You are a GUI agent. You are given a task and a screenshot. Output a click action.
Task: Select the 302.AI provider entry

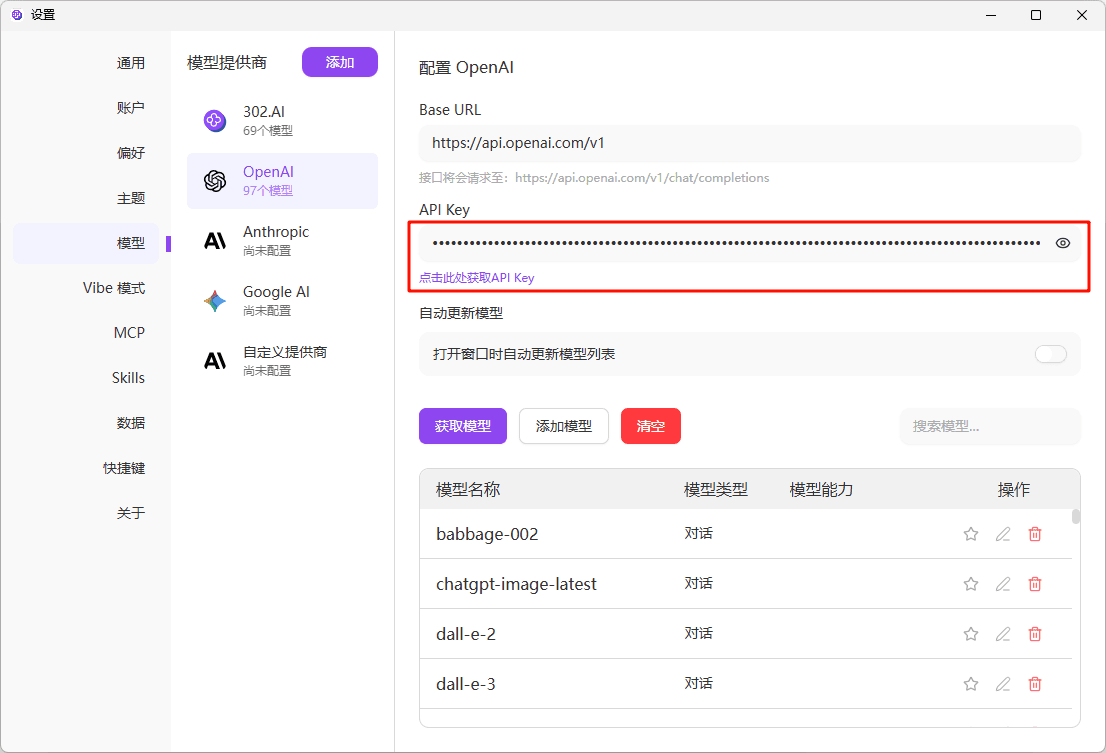[x=282, y=121]
